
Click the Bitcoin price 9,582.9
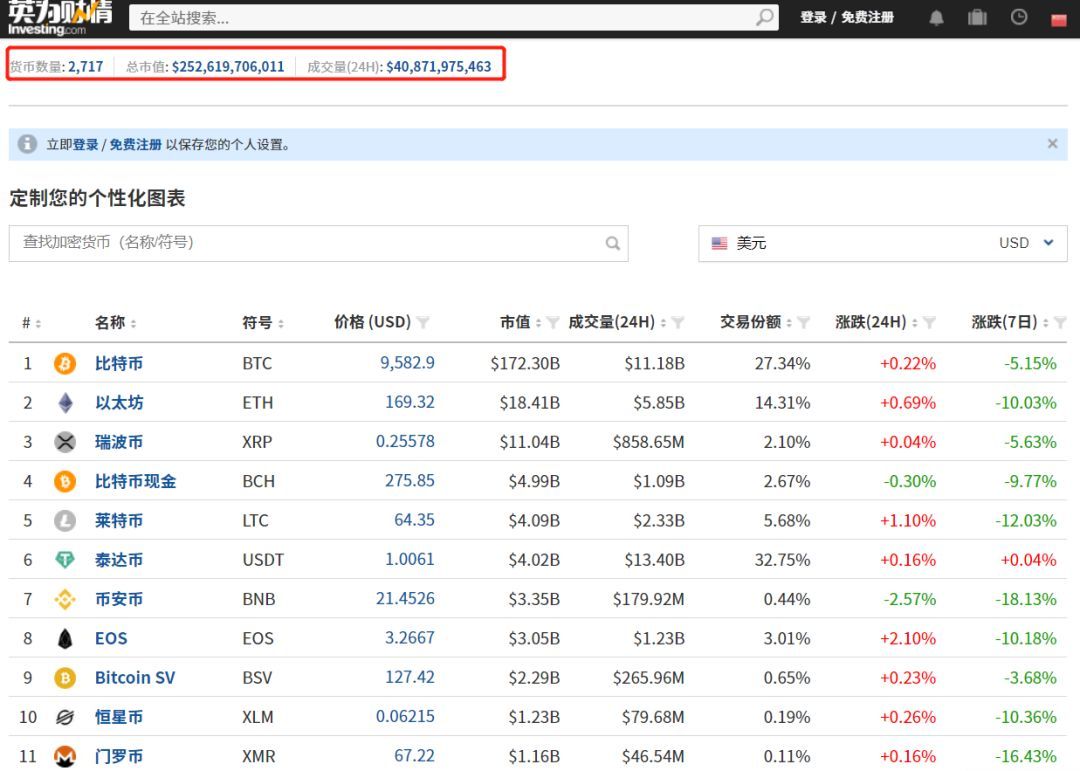[407, 362]
